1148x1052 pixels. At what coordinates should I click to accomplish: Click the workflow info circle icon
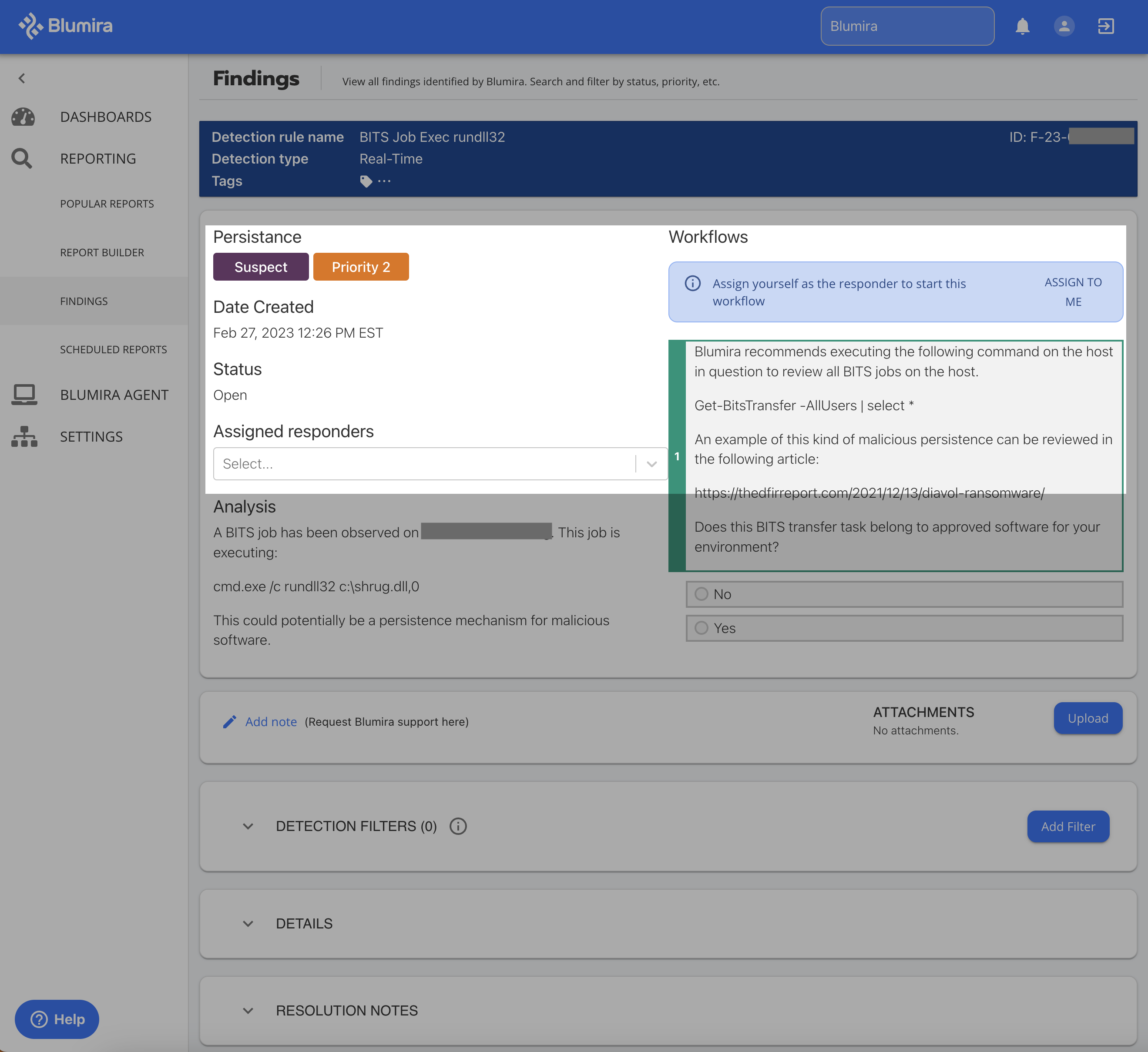(692, 284)
